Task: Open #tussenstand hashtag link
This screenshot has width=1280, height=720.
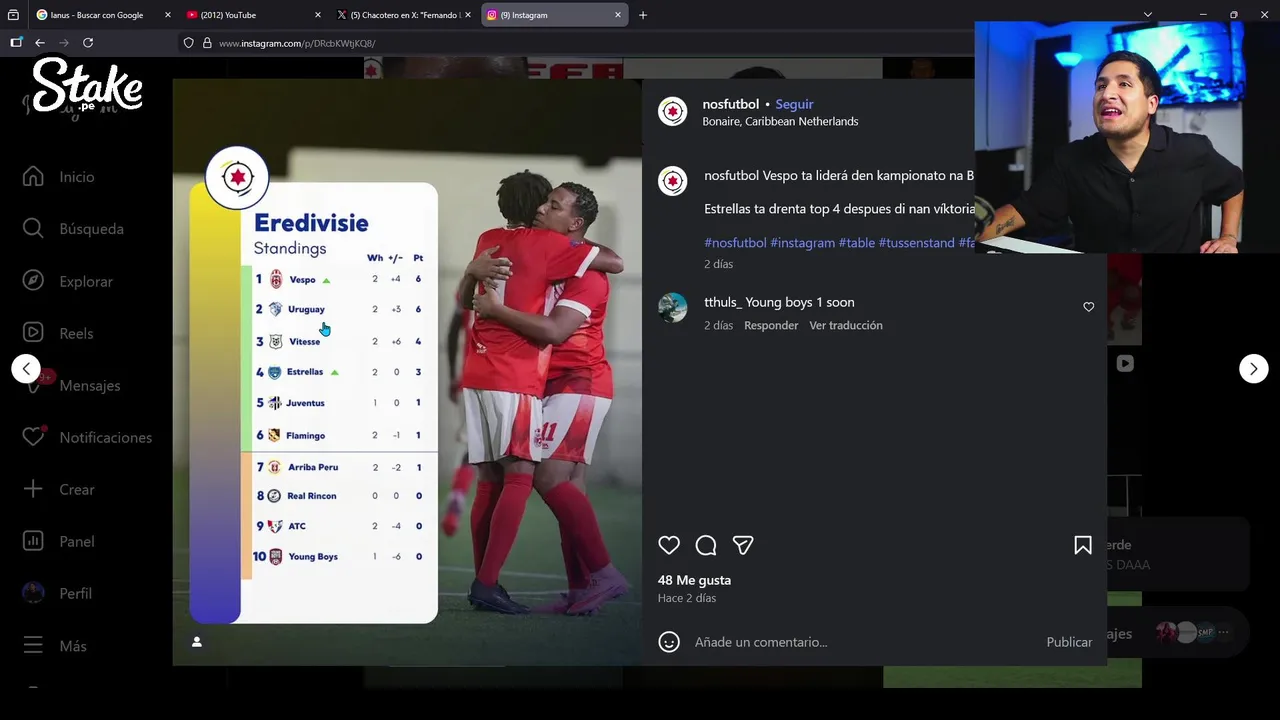Action: click(x=916, y=243)
